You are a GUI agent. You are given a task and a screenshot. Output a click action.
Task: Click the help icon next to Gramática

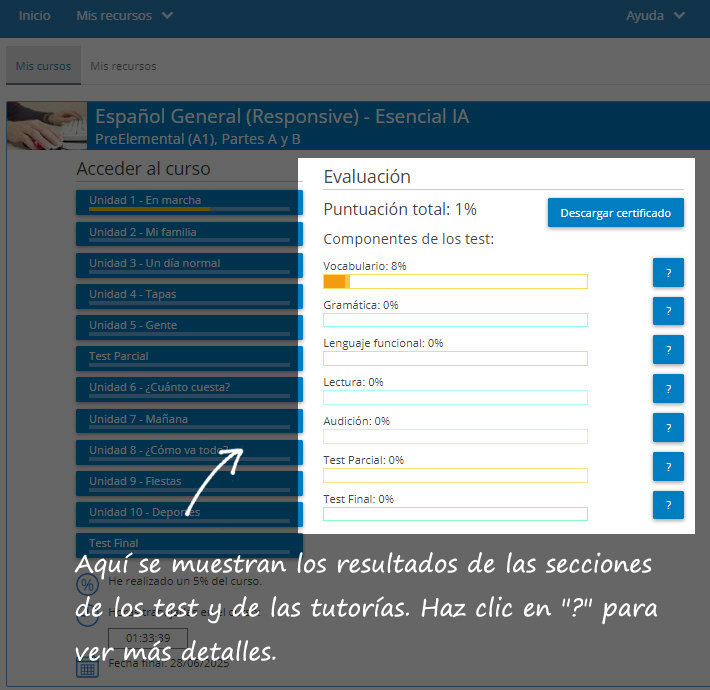(x=668, y=311)
